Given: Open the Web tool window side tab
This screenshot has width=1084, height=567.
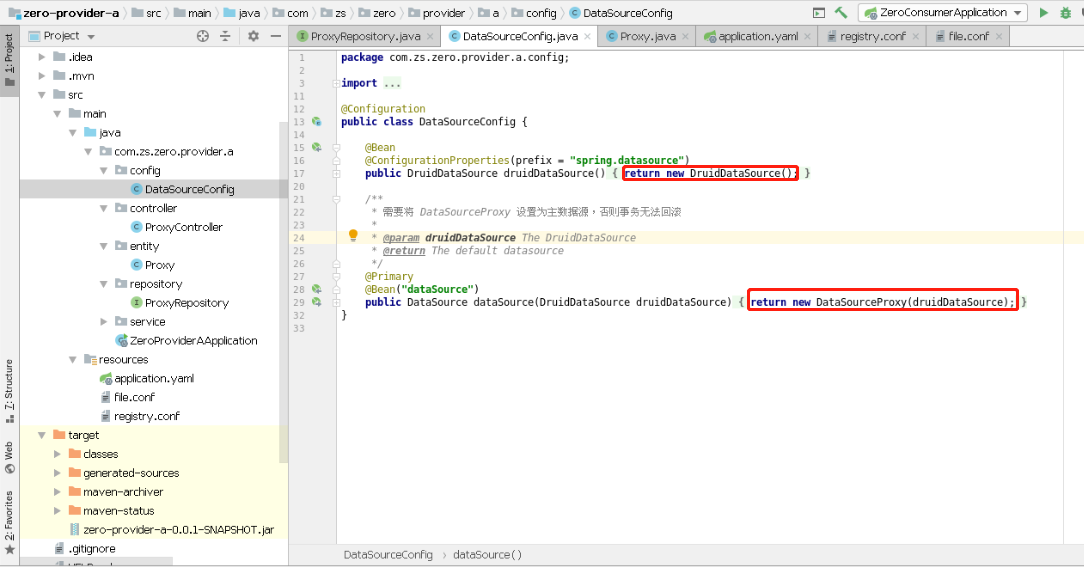Looking at the screenshot, I should pyautogui.click(x=9, y=458).
